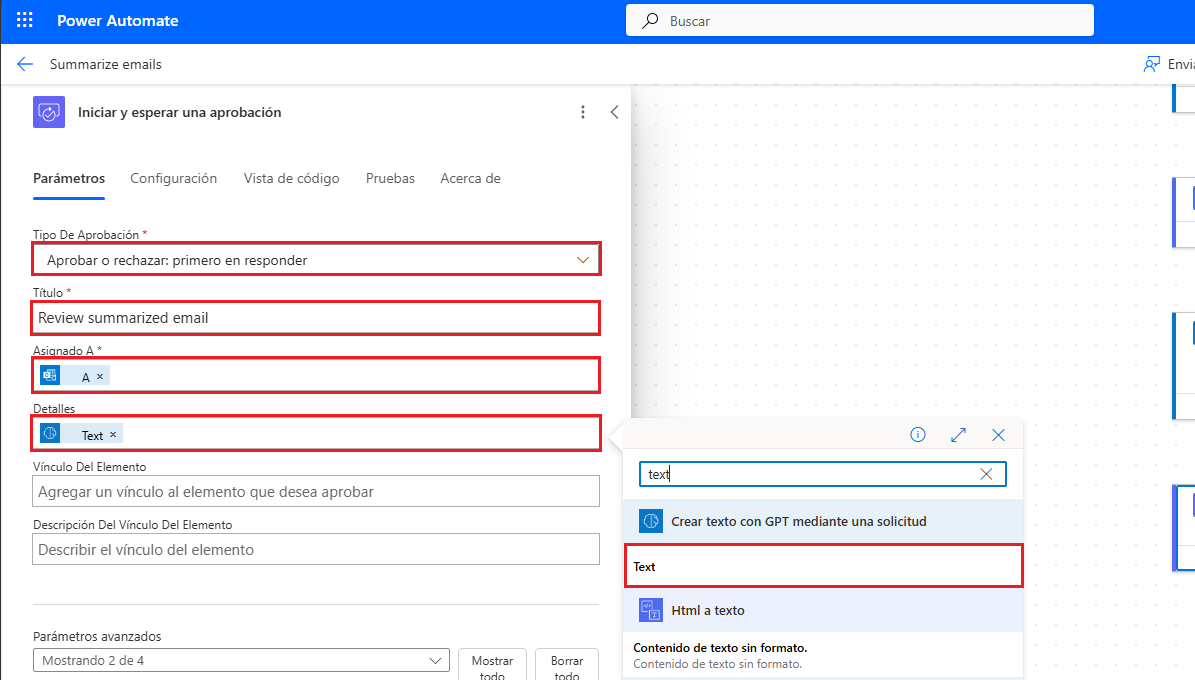Open the Pruebas tab
Viewport: 1195px width, 680px height.
(x=390, y=178)
